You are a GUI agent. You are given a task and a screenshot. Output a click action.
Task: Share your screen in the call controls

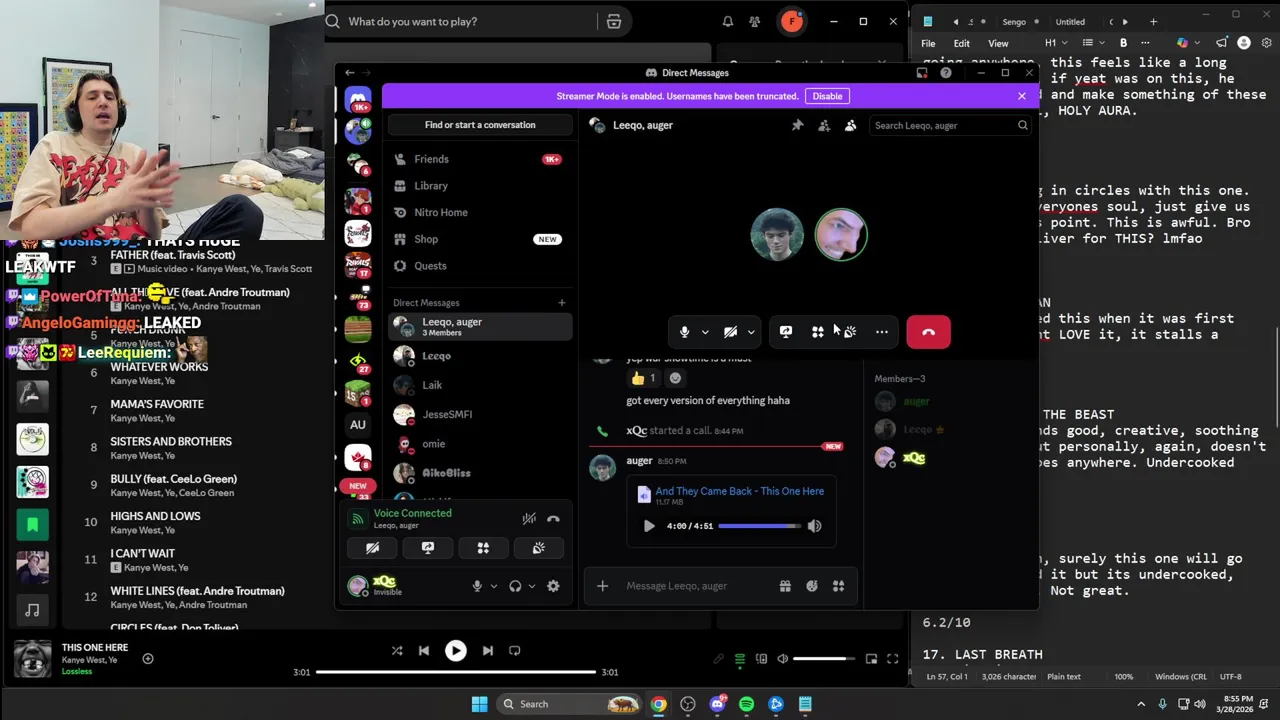pos(786,332)
